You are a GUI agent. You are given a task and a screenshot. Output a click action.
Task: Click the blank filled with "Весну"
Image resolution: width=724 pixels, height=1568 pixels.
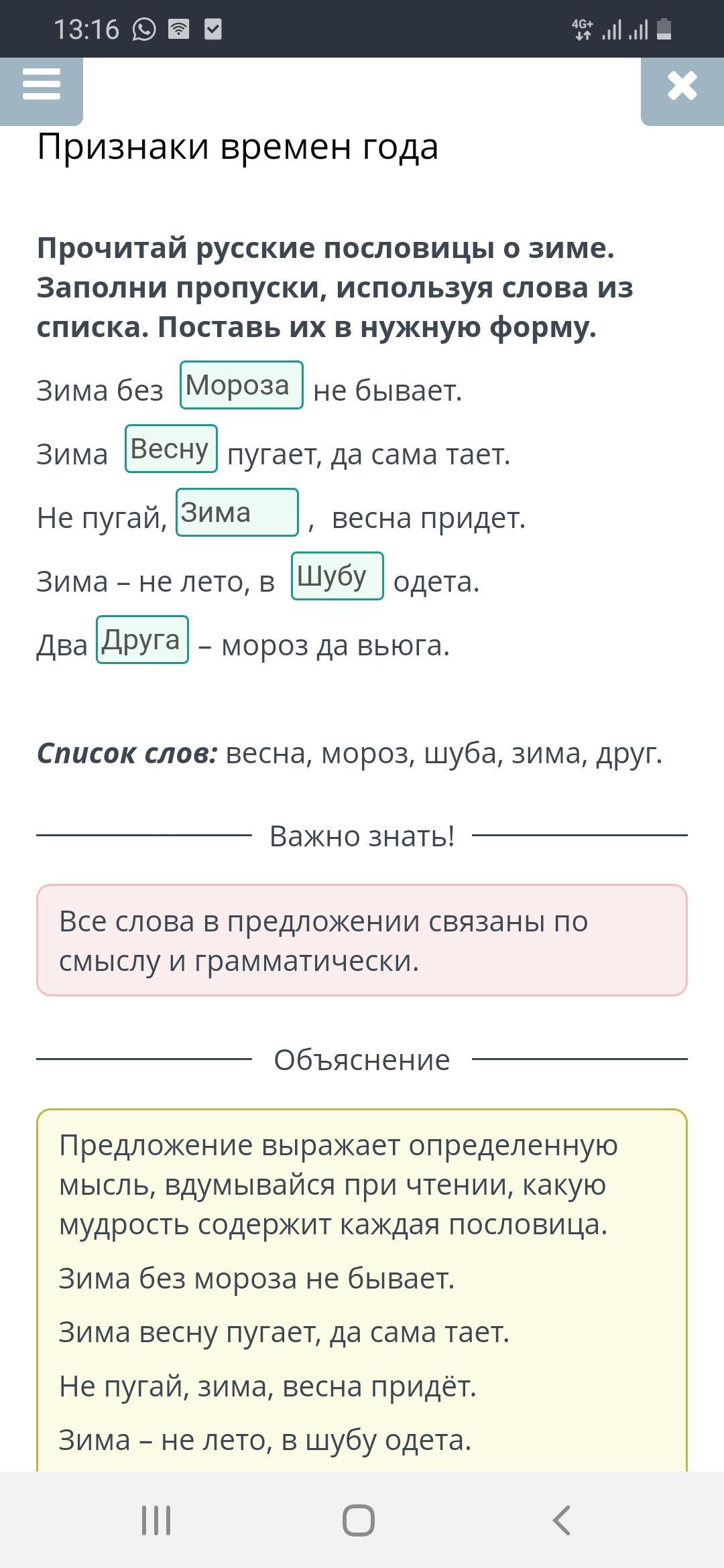coord(171,449)
